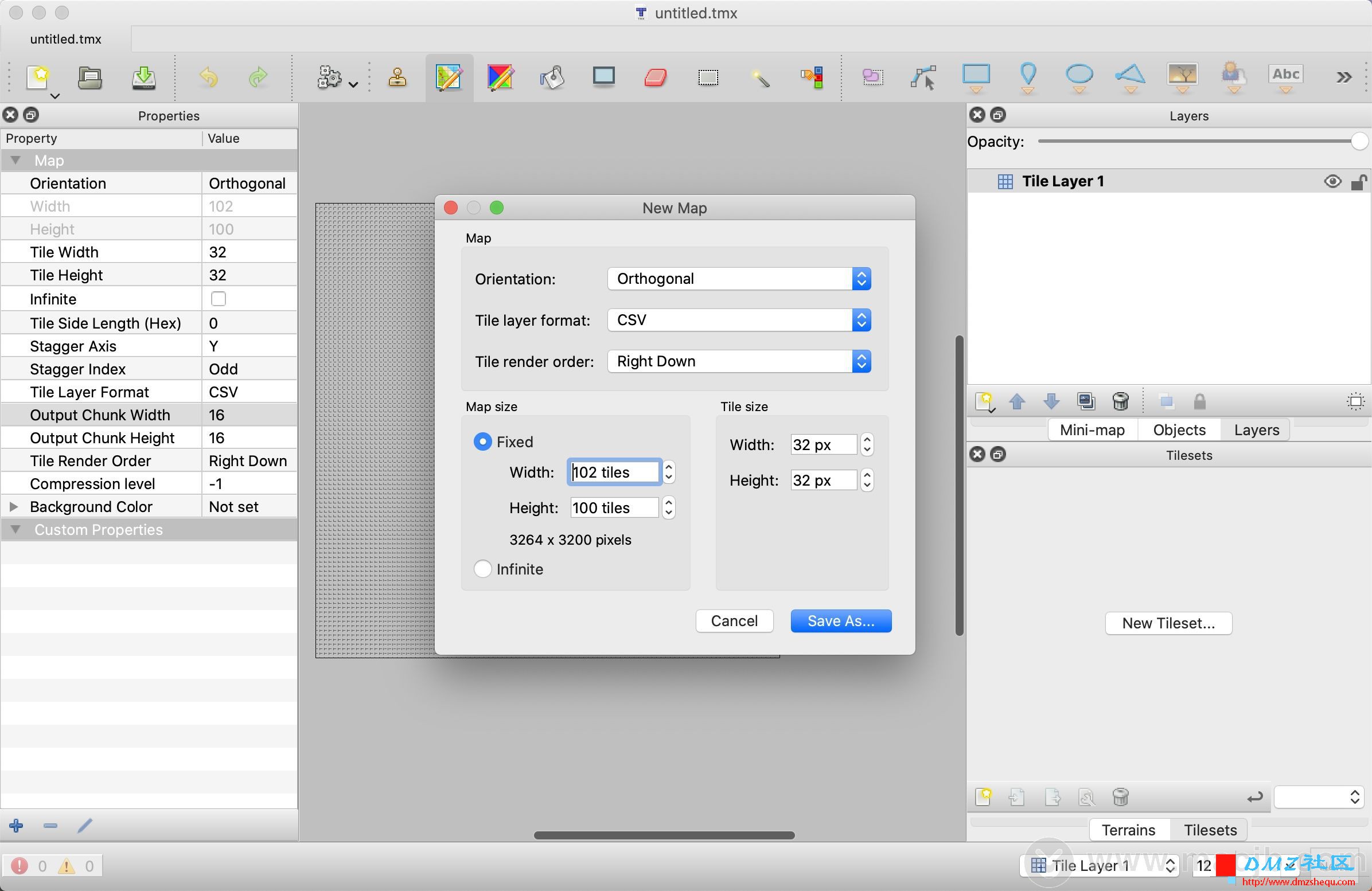This screenshot has width=1372, height=891.
Task: Select the Terrain Brush tool
Action: (x=449, y=77)
